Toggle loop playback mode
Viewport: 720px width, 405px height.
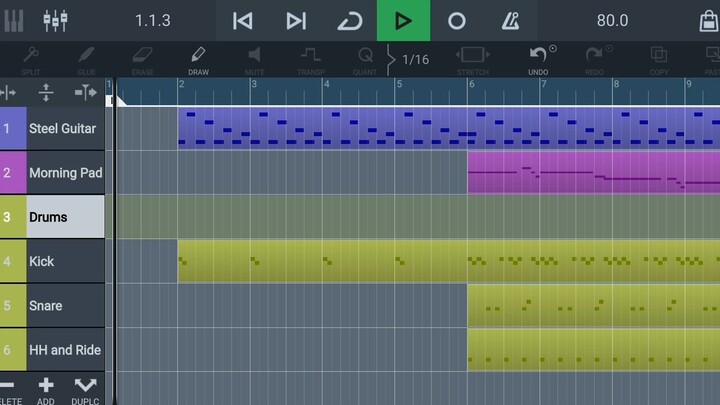point(349,21)
